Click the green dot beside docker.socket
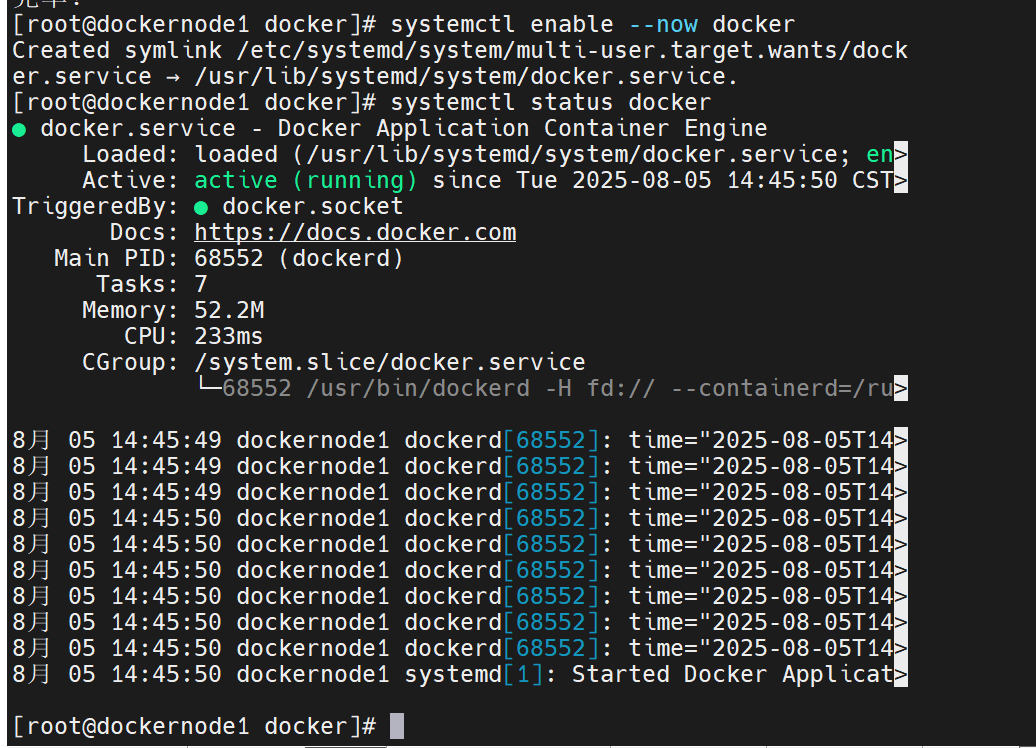Viewport: 1036px width, 748px height. tap(201, 207)
